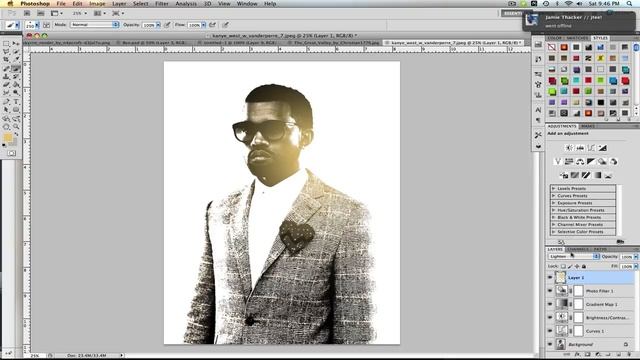Expand Exposure Presets list

[x=553, y=203]
